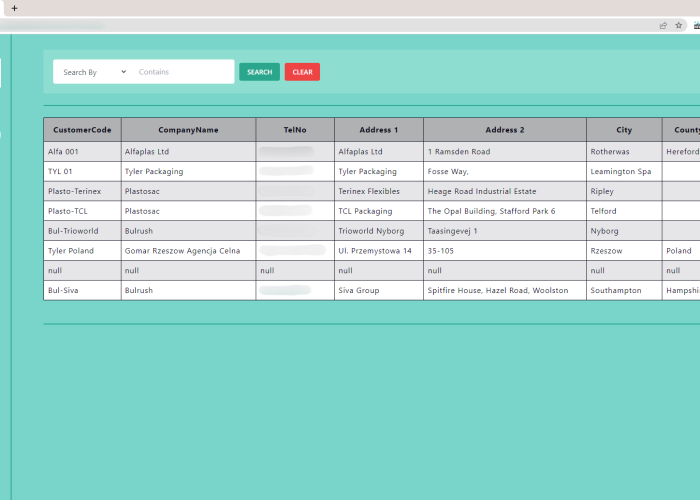
Task: Click the City column header
Action: (x=624, y=130)
